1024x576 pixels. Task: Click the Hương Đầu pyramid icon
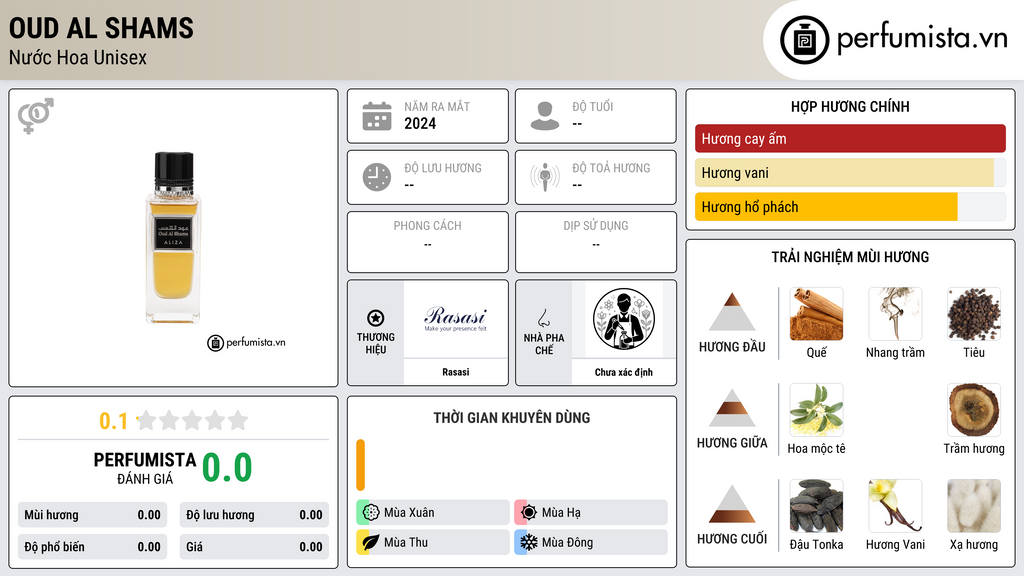tap(732, 312)
